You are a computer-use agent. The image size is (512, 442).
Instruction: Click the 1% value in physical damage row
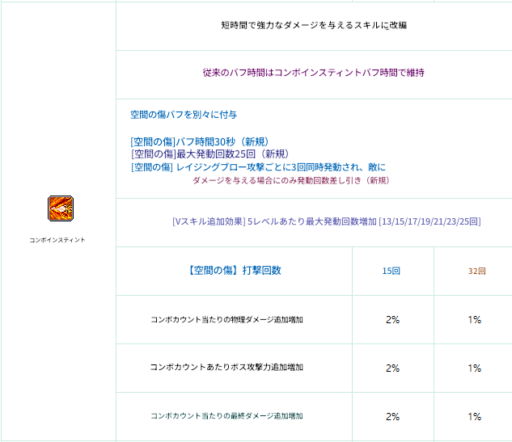click(475, 320)
